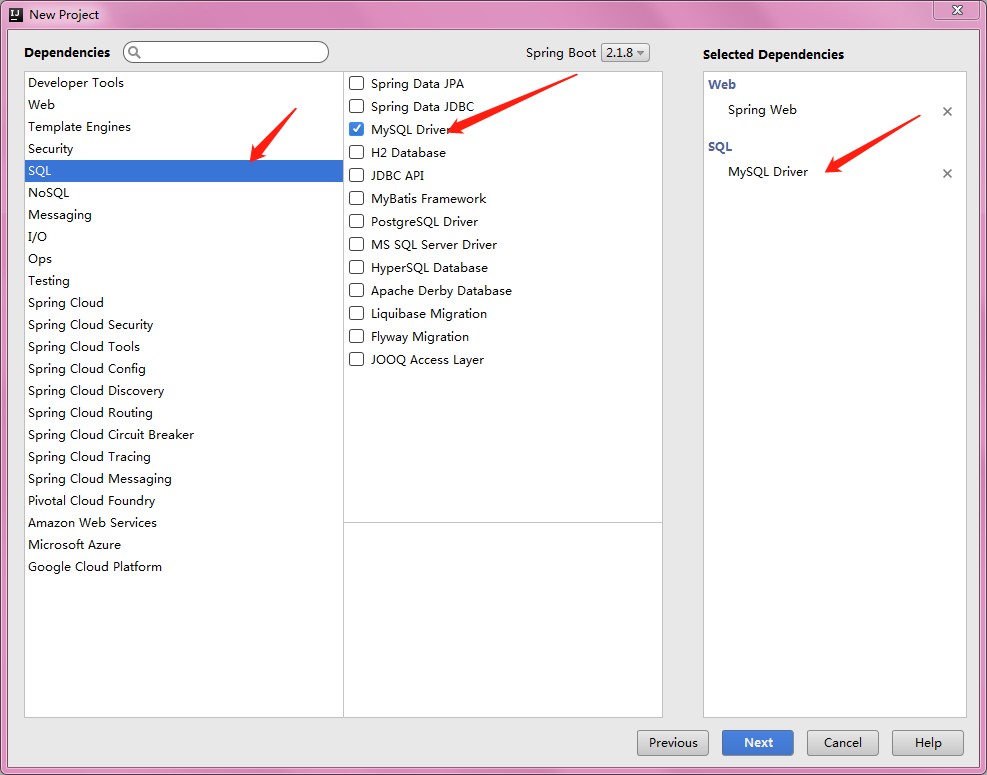This screenshot has width=987, height=775.
Task: Remove MySQL Driver from selected dependencies
Action: point(947,173)
